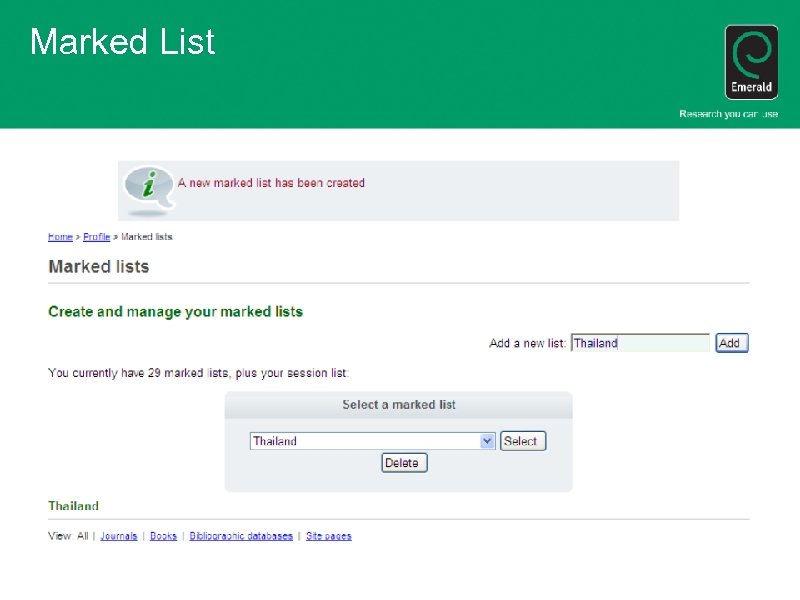Delete the selected marked list

point(403,462)
